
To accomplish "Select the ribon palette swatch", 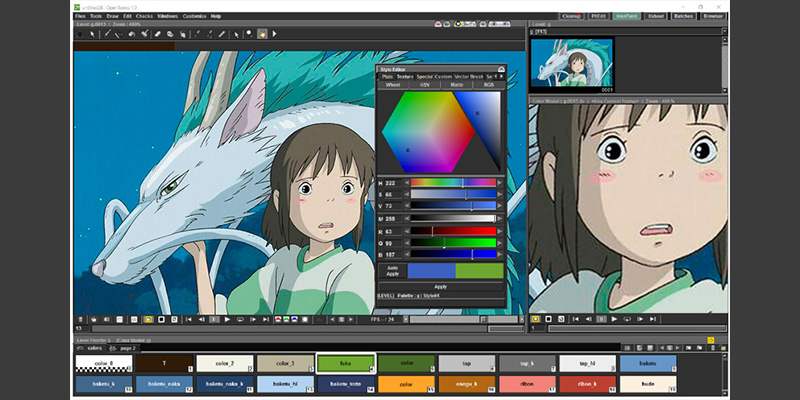I will [527, 384].
